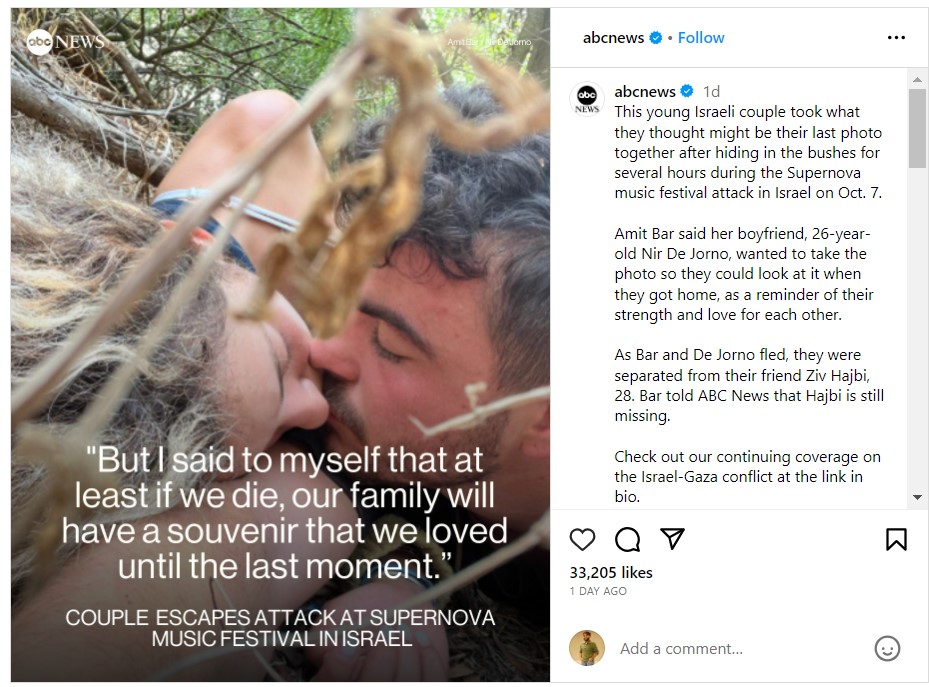
Task: Click the post photo of the couple
Action: tap(280, 300)
